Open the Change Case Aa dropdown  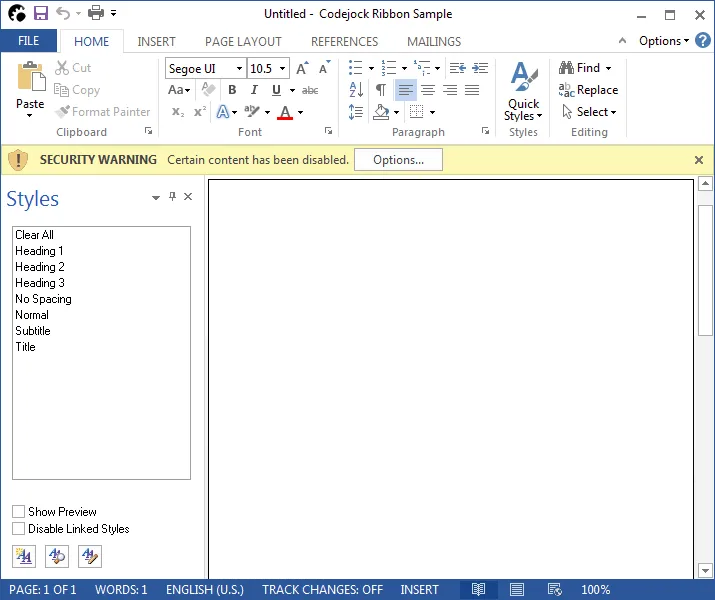click(179, 90)
